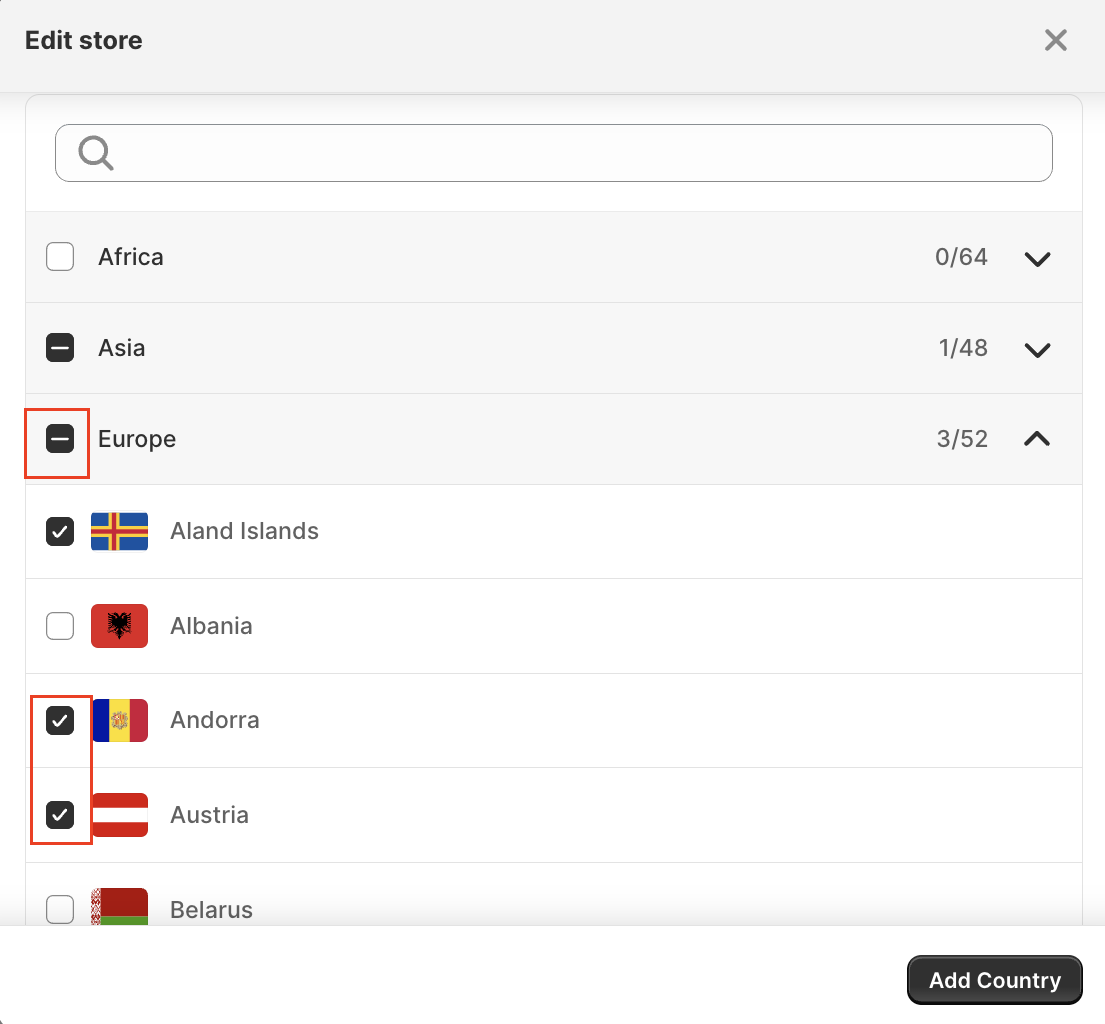The width and height of the screenshot is (1105, 1024).
Task: Deselect Austria checkbox
Action: (x=60, y=815)
